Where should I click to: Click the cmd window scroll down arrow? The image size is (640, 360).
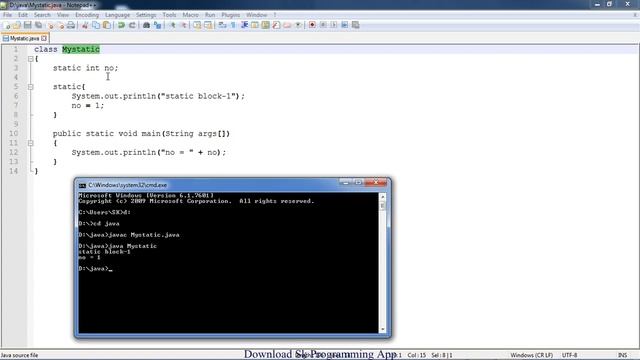[x=383, y=329]
